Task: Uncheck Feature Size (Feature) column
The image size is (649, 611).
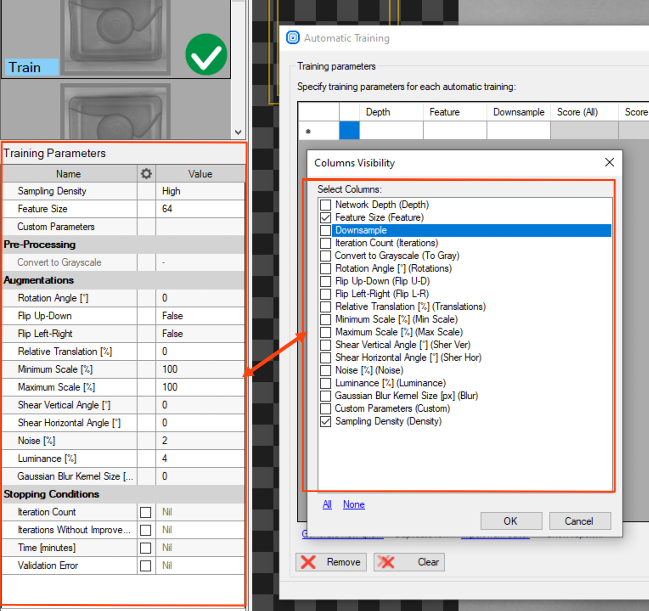Action: (326, 217)
